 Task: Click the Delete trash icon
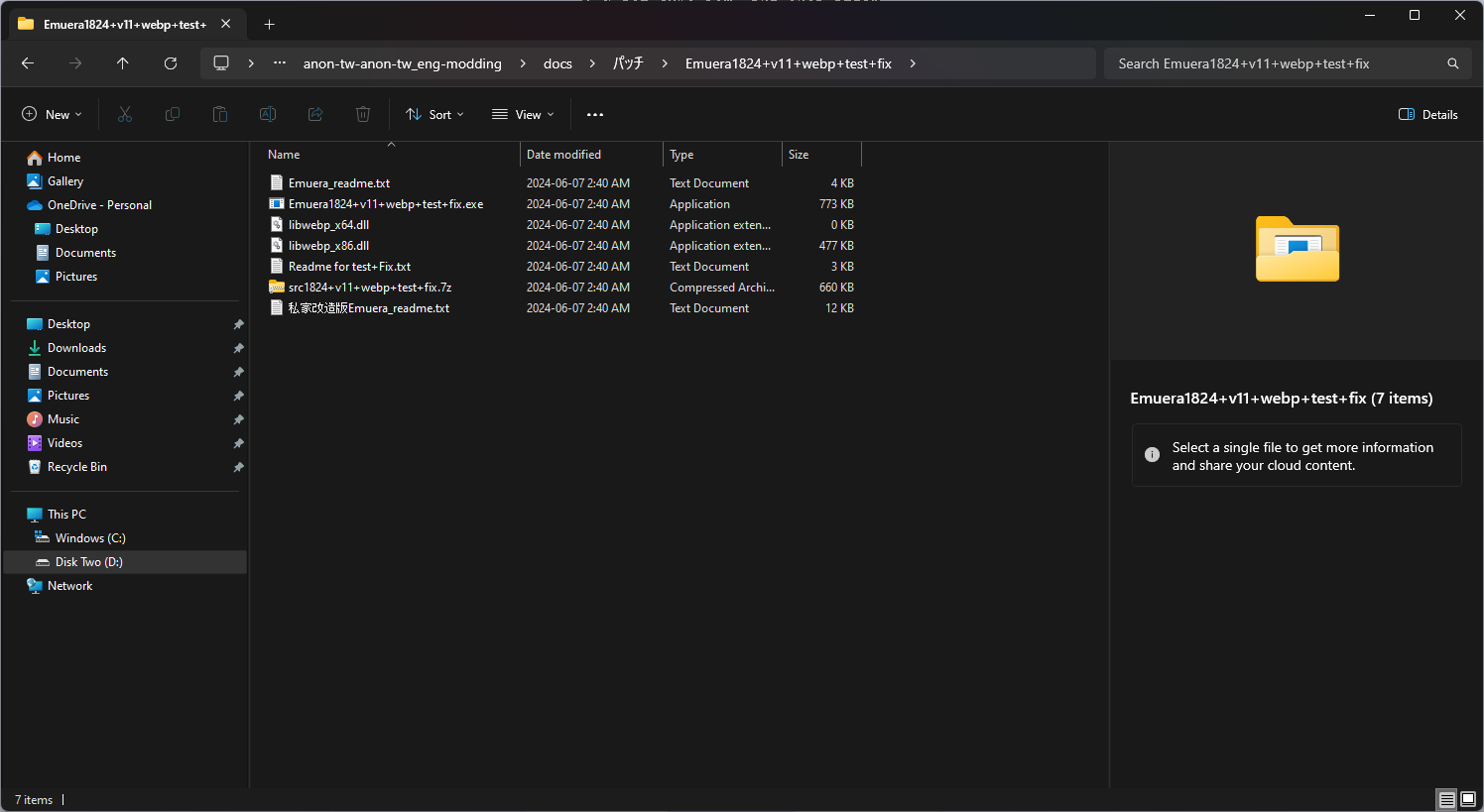[363, 115]
